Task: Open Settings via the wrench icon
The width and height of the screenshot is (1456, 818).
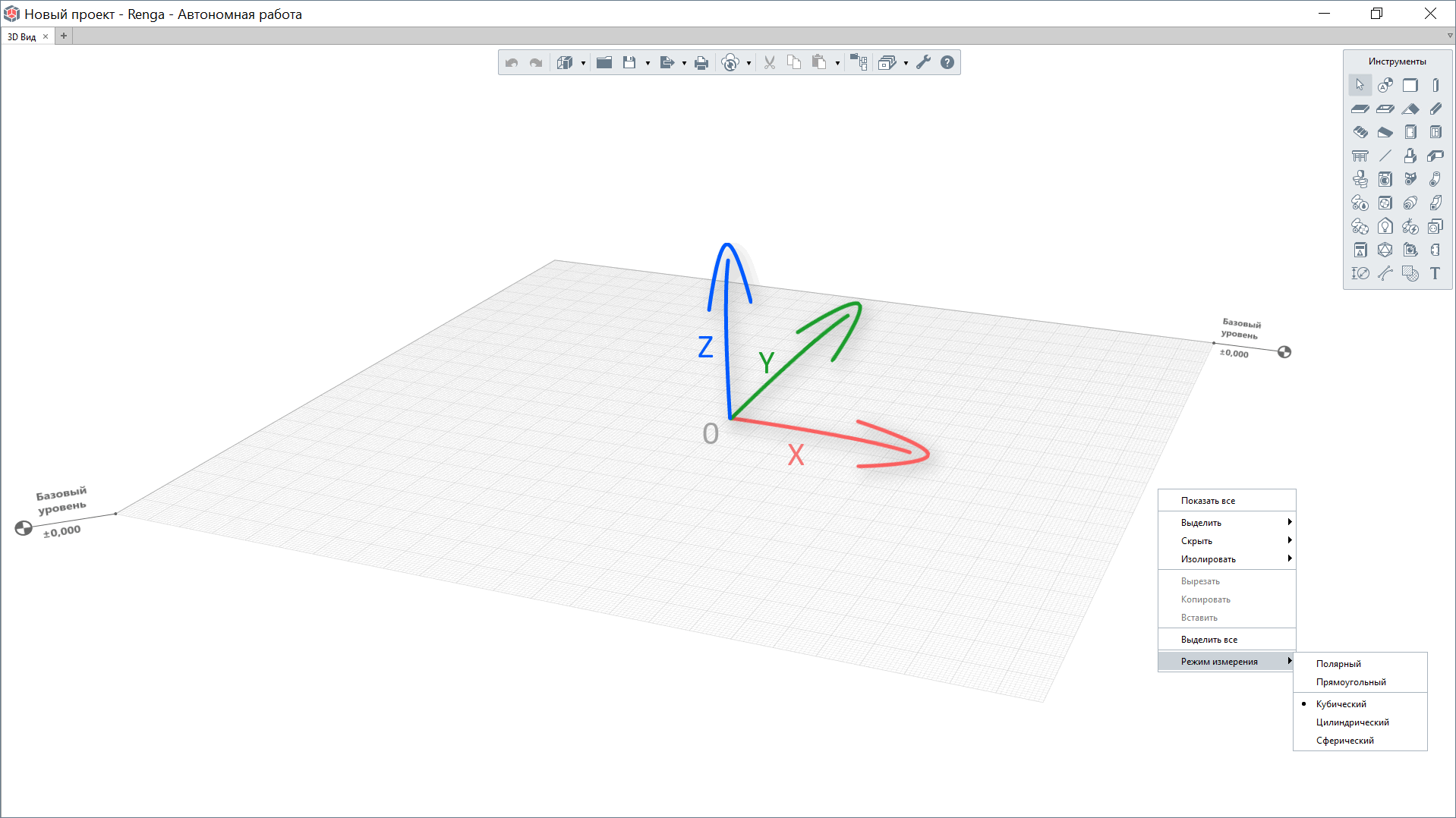Action: click(923, 63)
